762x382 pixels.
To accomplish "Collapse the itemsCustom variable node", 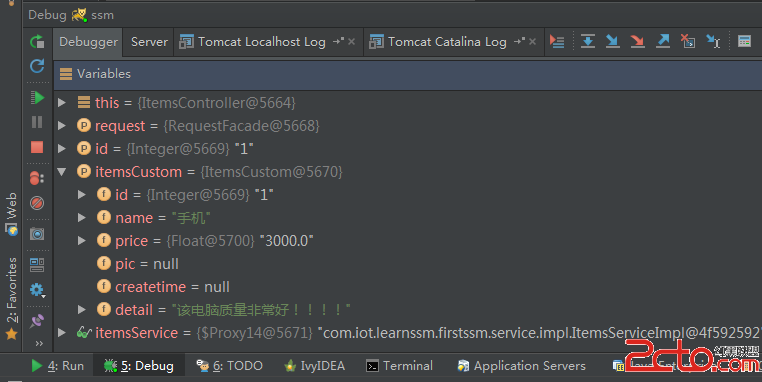I will click(x=62, y=172).
